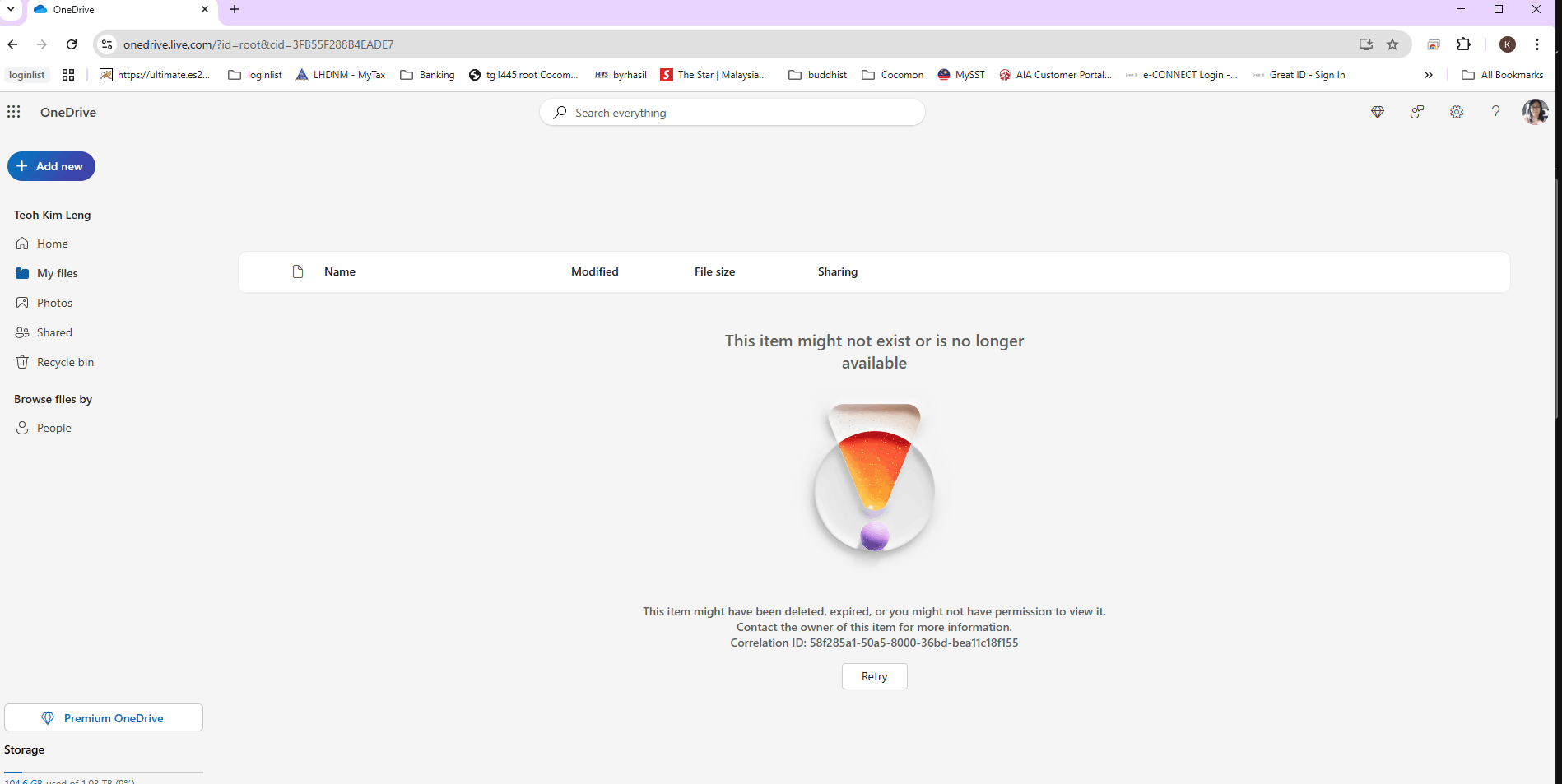This screenshot has width=1562, height=784.
Task: Open AIA Customer Portal bookmark
Action: click(1055, 75)
